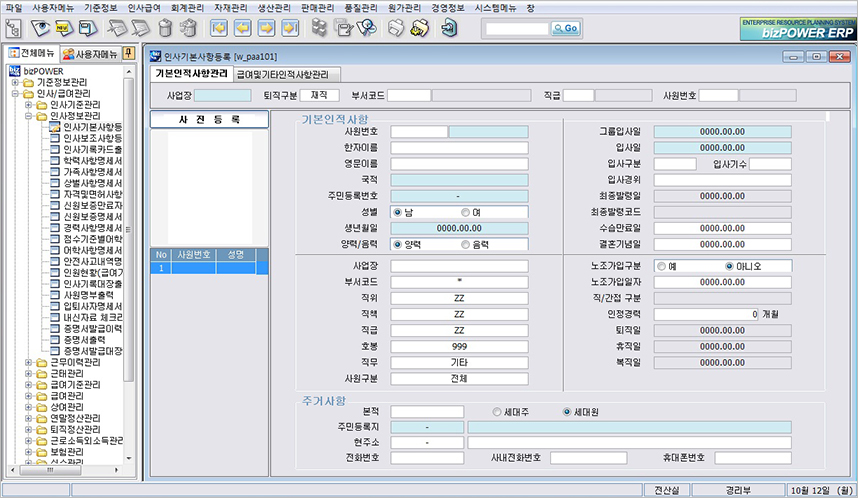Click the stacked blocks toolbar icon
The width and height of the screenshot is (858, 498).
[319, 28]
